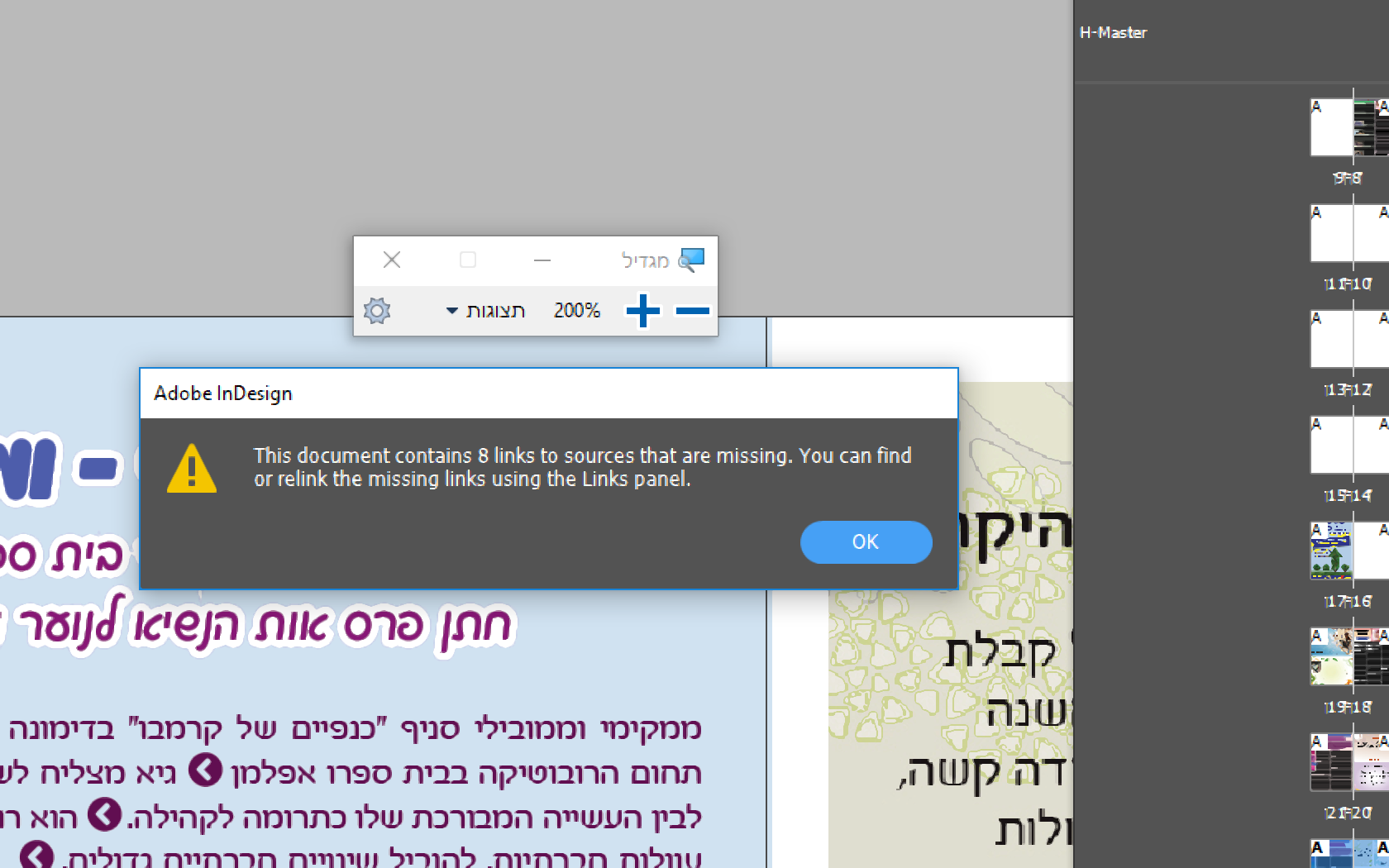Click the Magnifier maximize button
This screenshot has width=1389, height=868.
pos(468,260)
